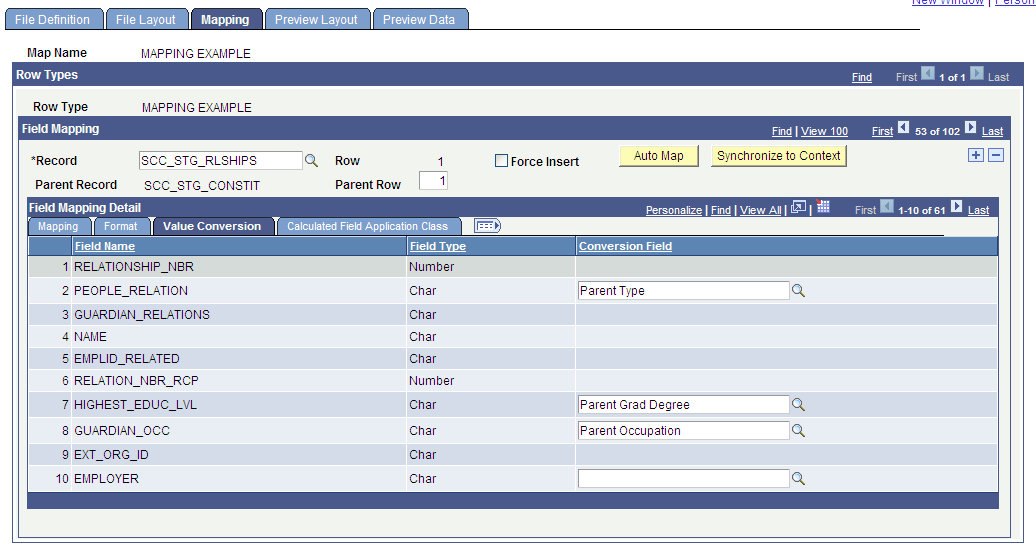Edit the Parent Grad Degree conversion field

point(683,404)
